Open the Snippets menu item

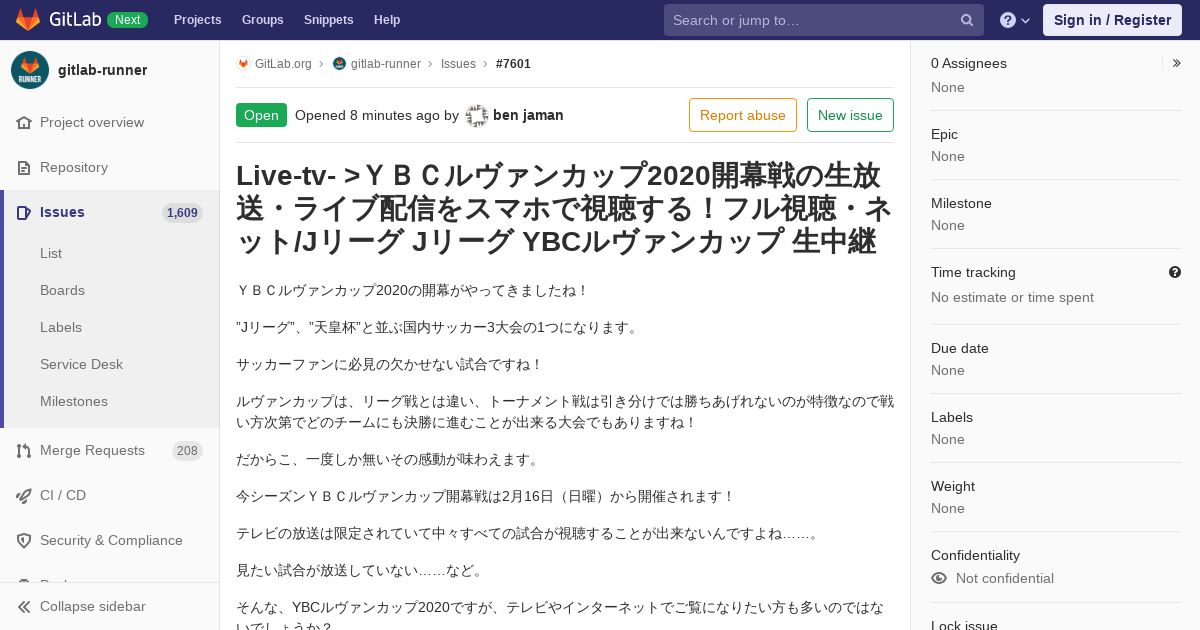(x=329, y=20)
